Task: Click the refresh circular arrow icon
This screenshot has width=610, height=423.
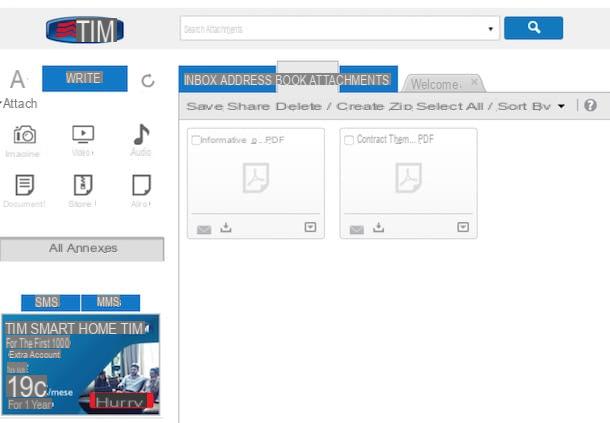Action: coord(148,81)
